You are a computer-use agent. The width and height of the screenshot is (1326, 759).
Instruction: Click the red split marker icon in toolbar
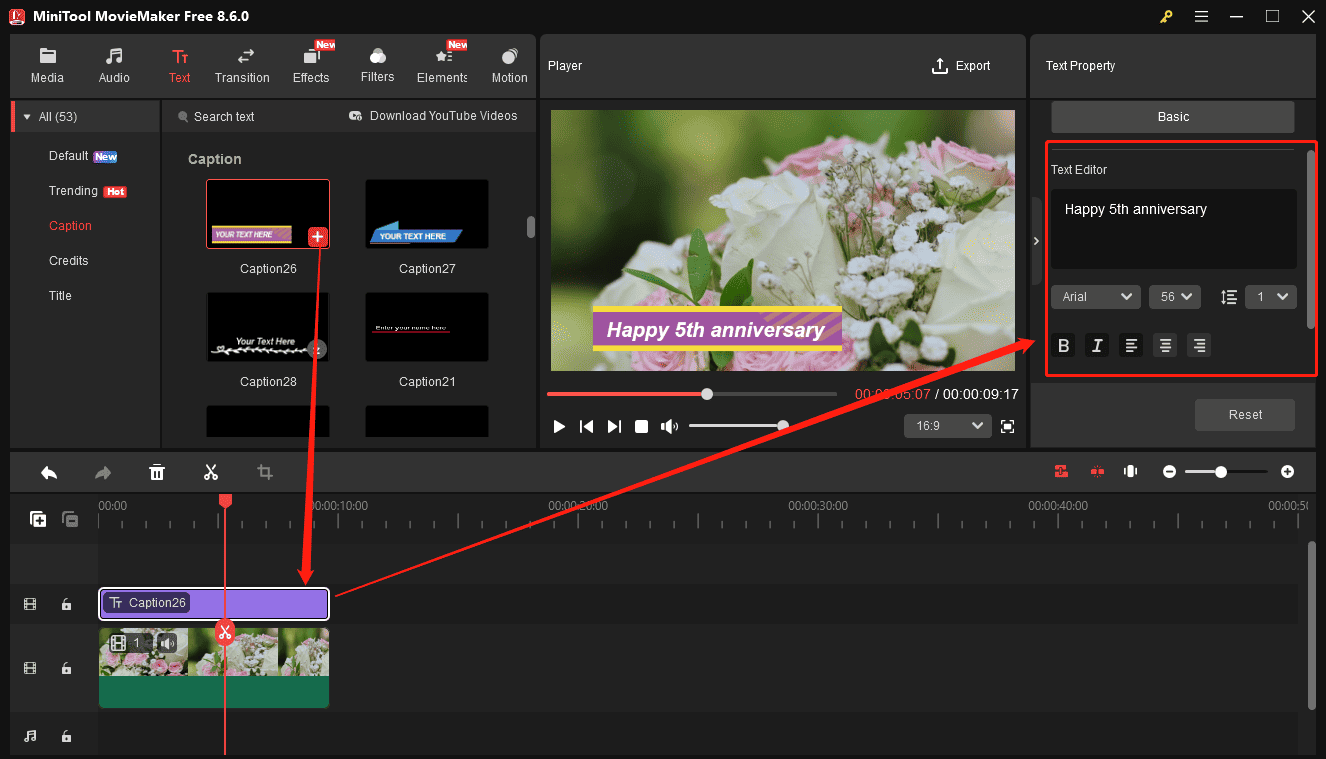coord(1097,471)
